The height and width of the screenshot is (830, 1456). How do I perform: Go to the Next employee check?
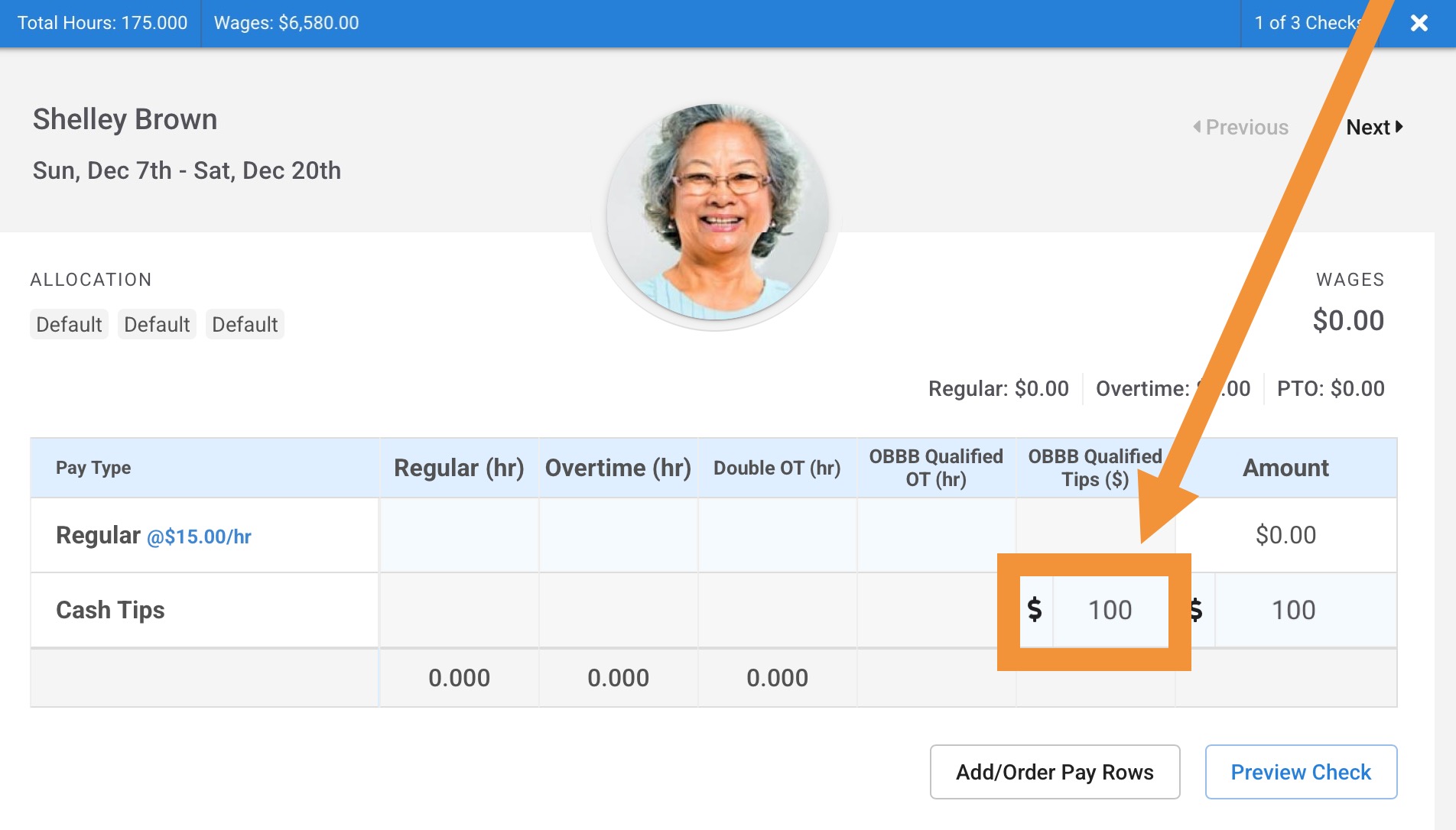(1373, 128)
